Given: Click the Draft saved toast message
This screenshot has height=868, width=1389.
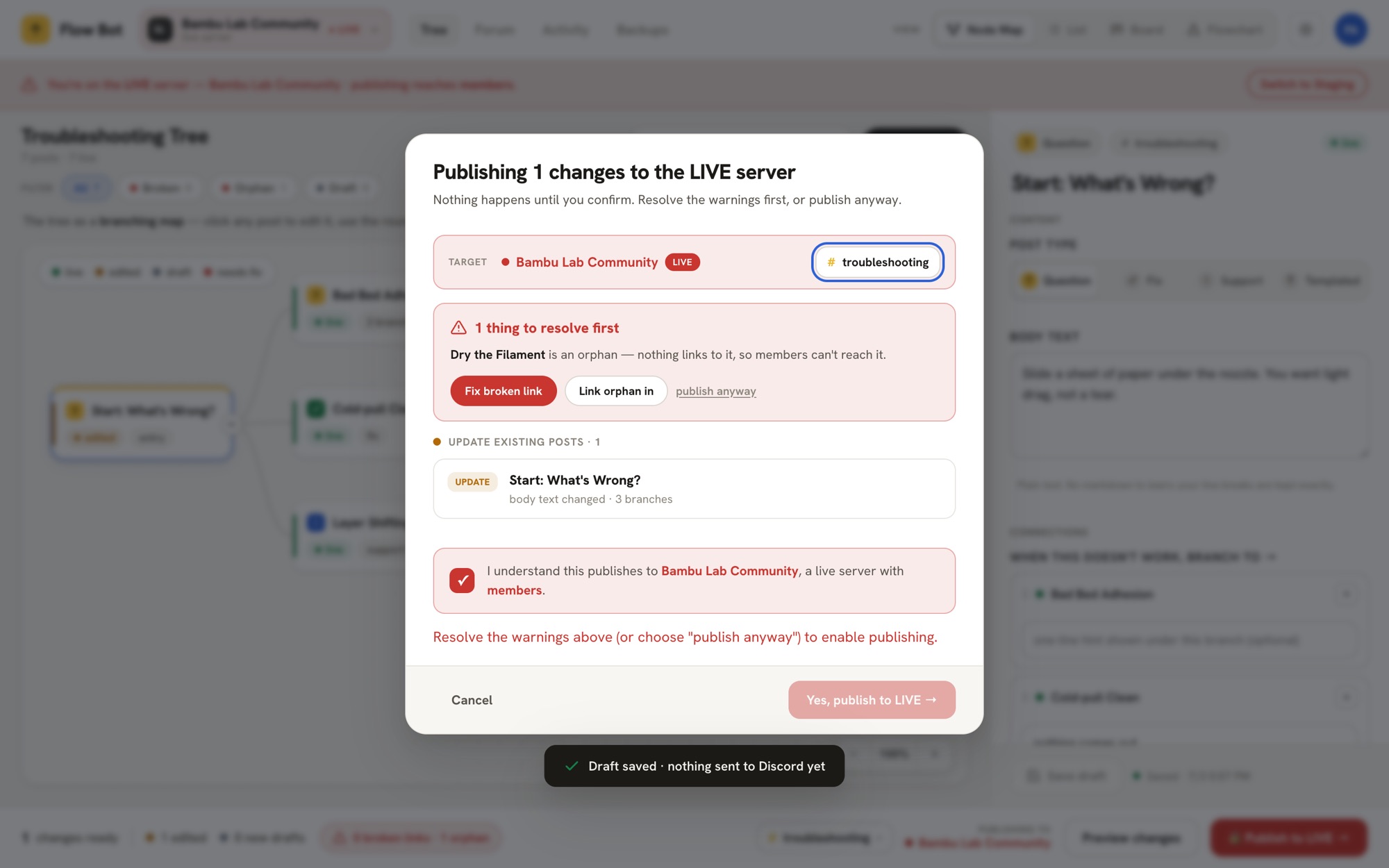Looking at the screenshot, I should pos(694,766).
